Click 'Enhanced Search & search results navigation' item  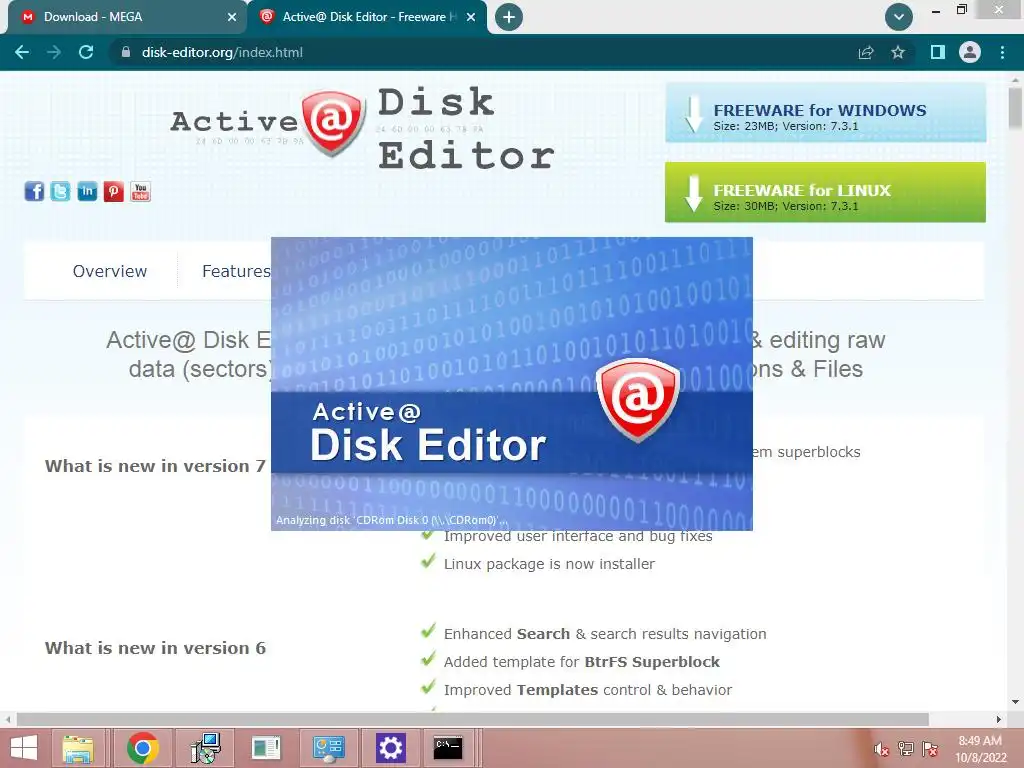[605, 634]
